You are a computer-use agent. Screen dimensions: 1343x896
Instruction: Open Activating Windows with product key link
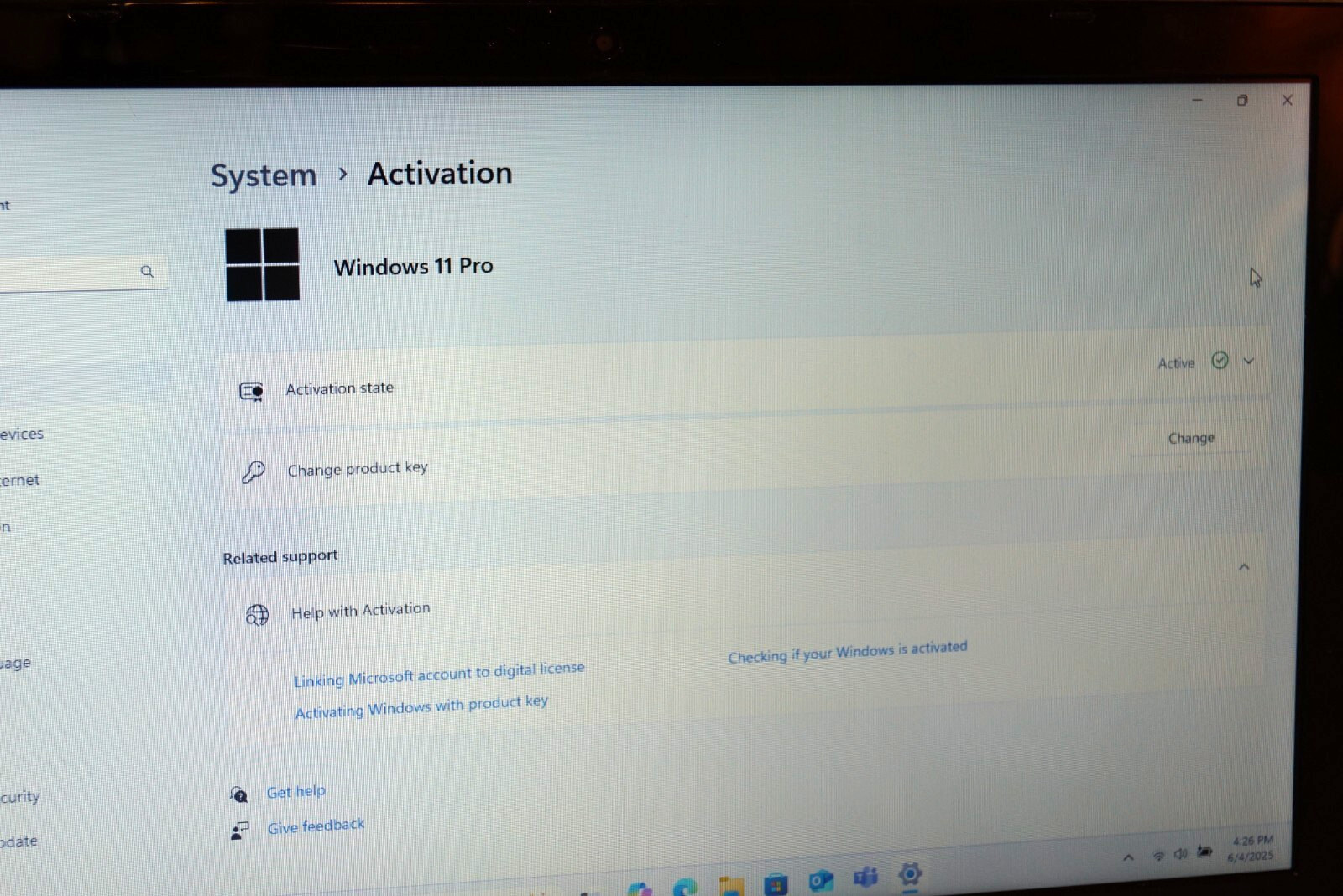pos(421,706)
